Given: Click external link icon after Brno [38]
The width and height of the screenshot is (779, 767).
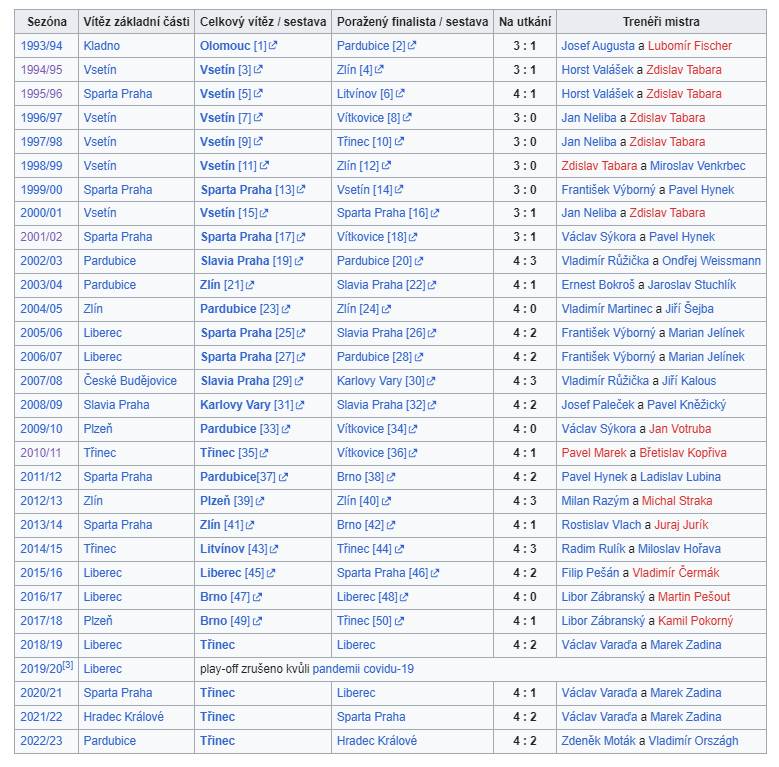Looking at the screenshot, I should pos(390,477).
